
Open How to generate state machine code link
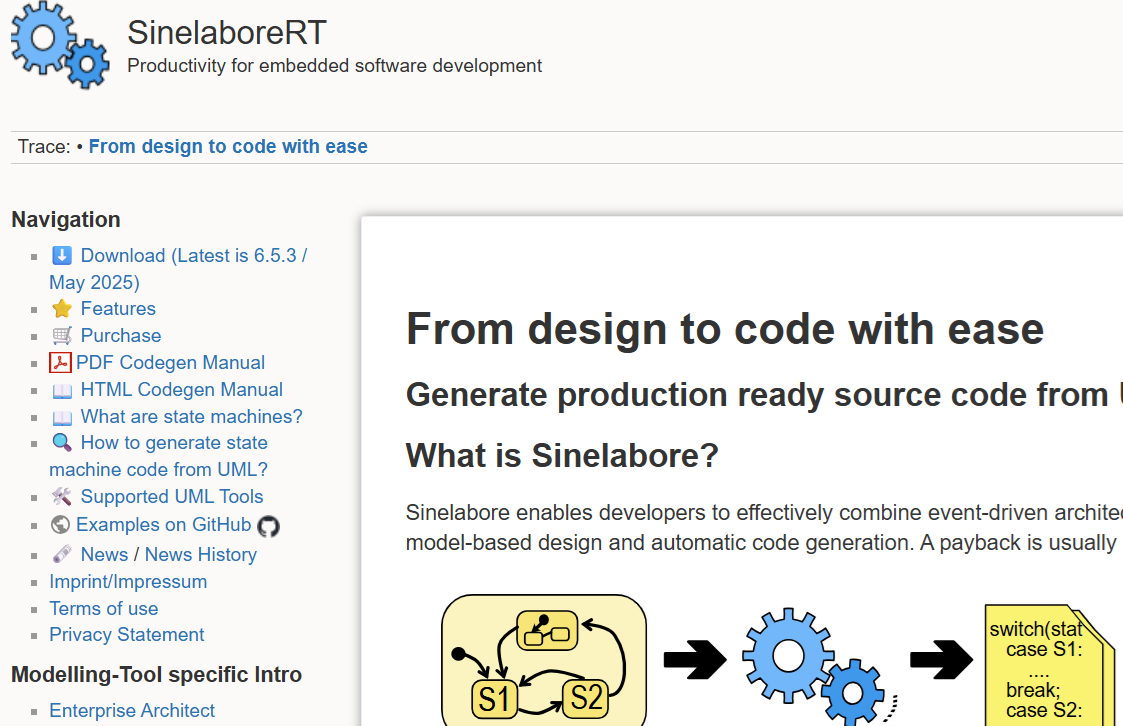tap(158, 456)
